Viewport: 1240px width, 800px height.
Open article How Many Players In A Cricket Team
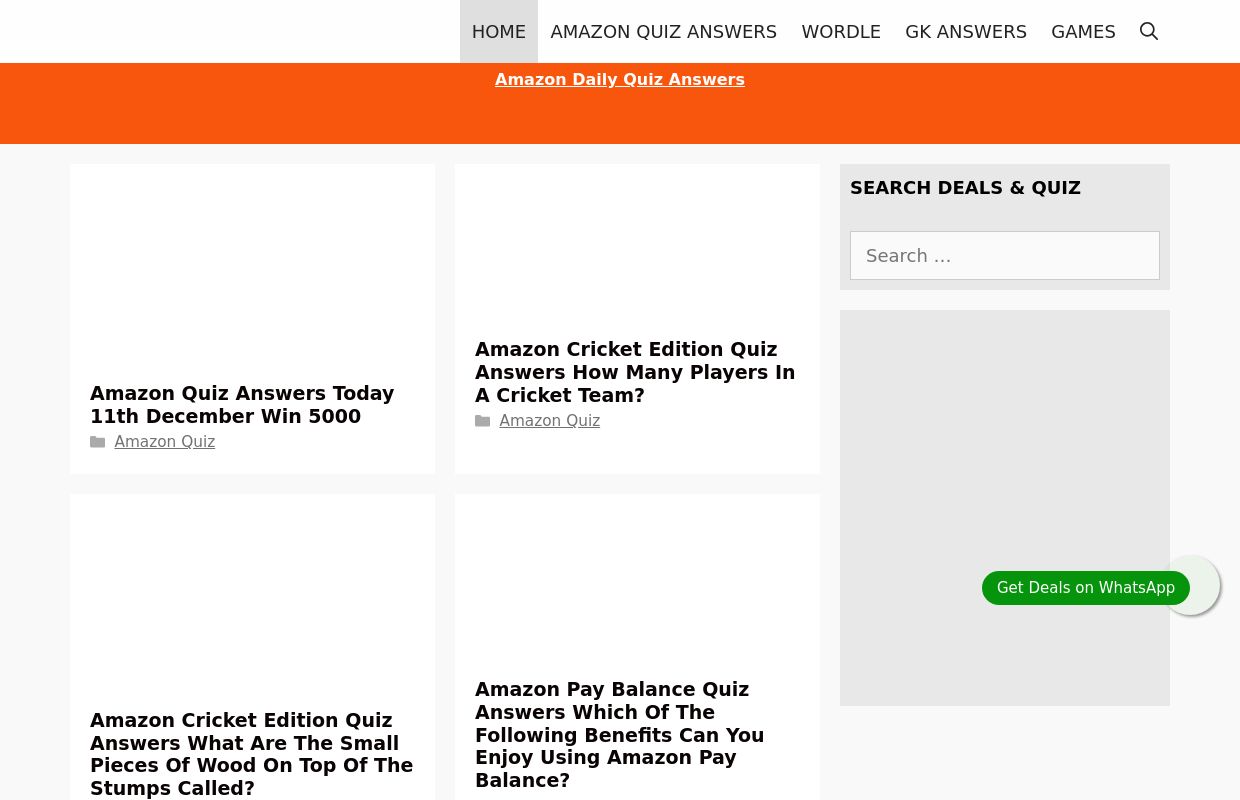click(x=635, y=372)
